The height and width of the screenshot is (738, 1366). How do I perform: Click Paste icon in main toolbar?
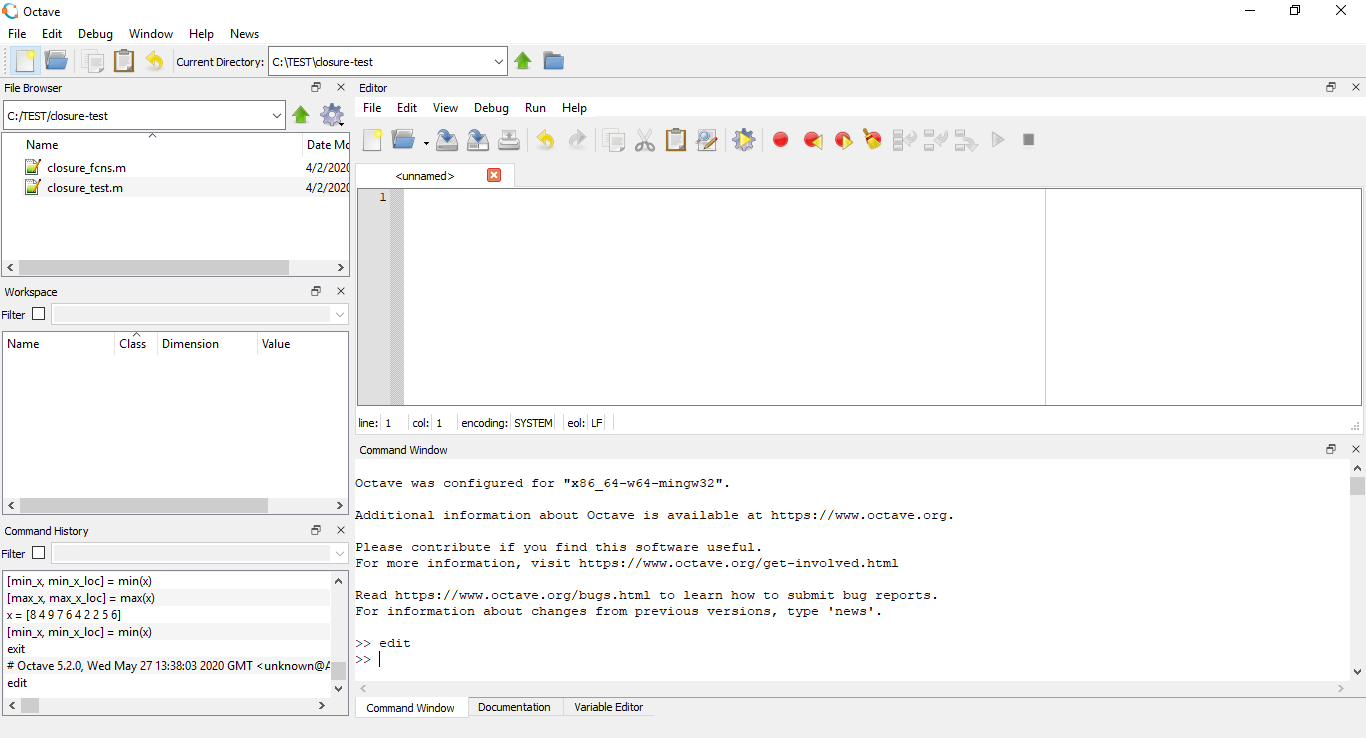pyautogui.click(x=123, y=61)
